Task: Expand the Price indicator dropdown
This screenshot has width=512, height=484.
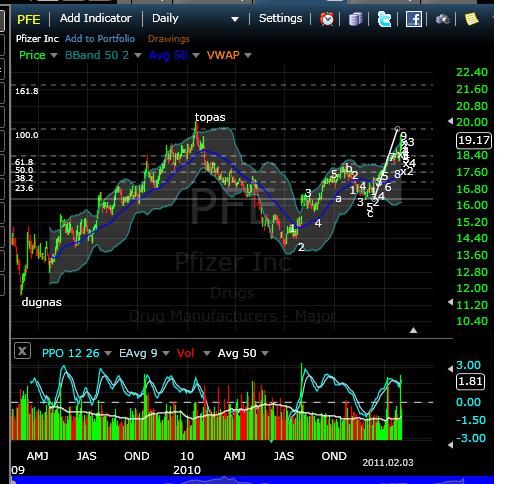Action: click(x=54, y=55)
